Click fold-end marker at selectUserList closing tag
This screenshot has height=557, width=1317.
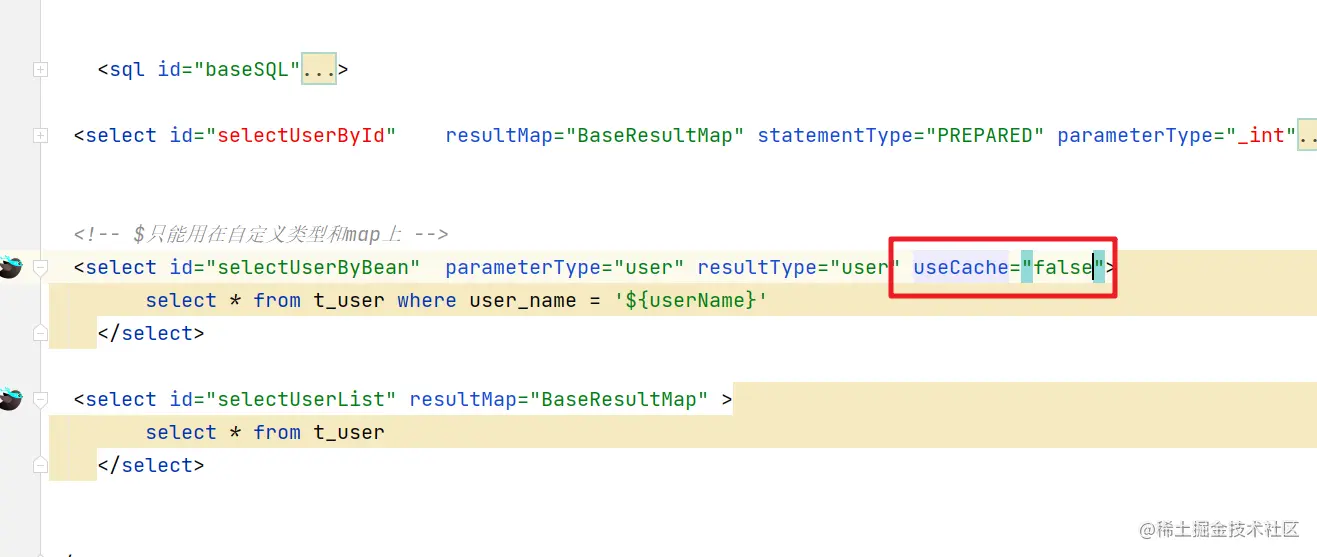pyautogui.click(x=40, y=465)
